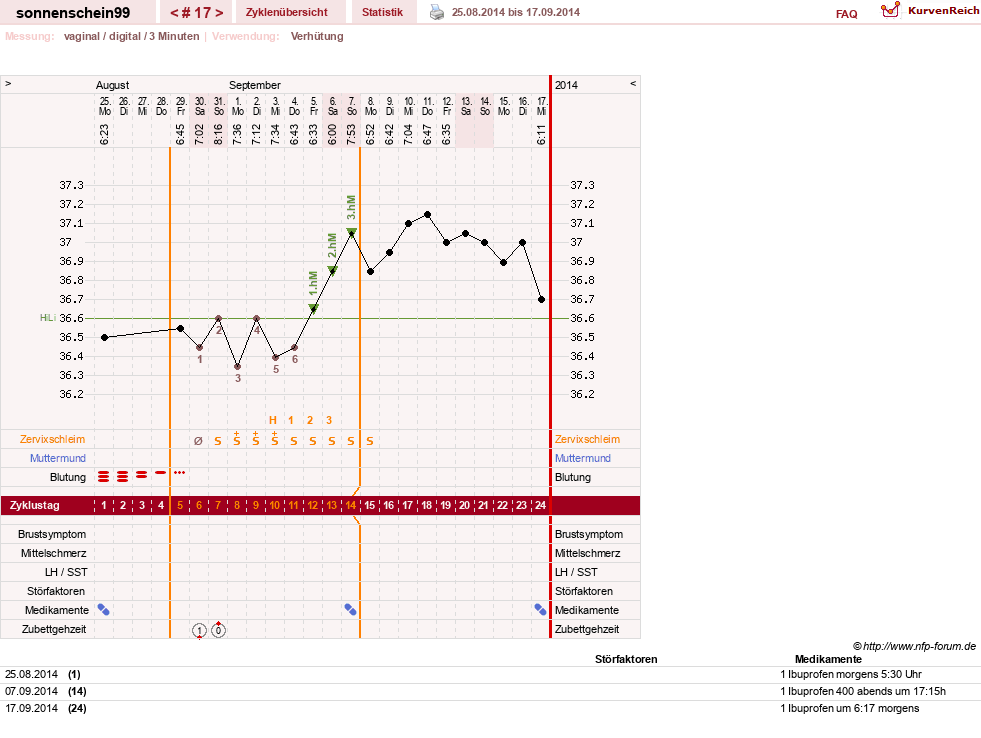Click the 2.hM green triangle marker
The width and height of the screenshot is (981, 738).
point(333,270)
